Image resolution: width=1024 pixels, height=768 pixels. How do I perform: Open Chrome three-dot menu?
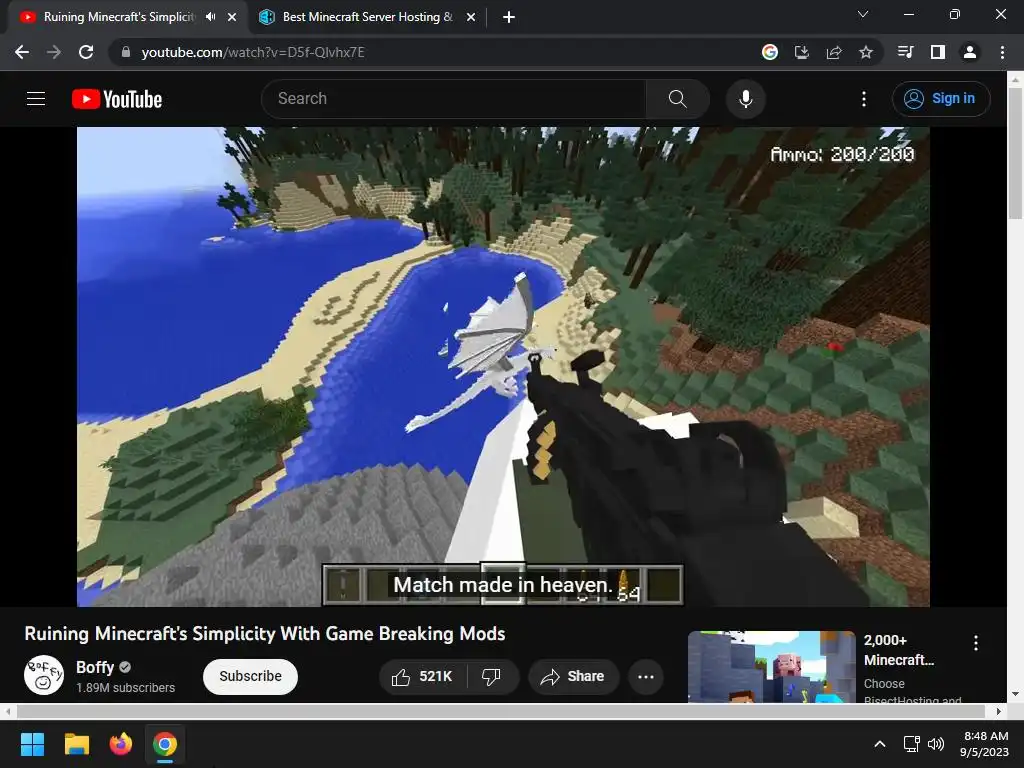coord(1002,52)
